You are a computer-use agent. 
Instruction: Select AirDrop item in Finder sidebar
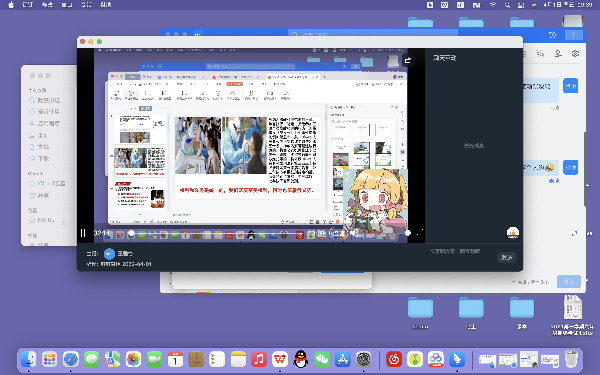point(45,100)
